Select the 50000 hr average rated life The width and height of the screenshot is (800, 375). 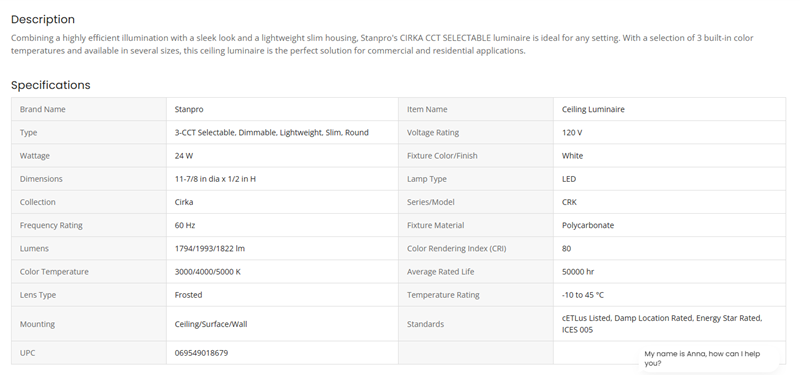(x=578, y=271)
